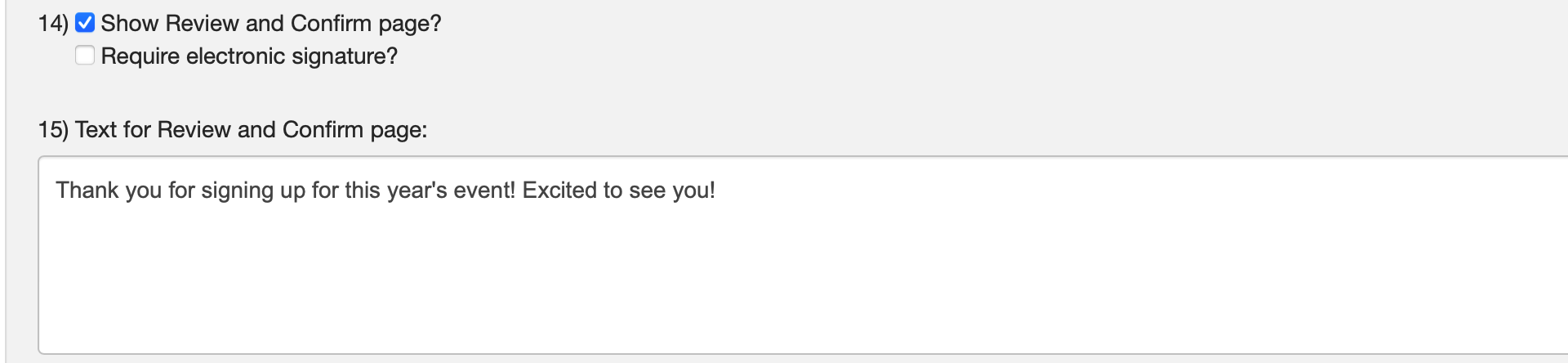Uncheck the Show Review and Confirm page checkbox
Viewport: 1568px width, 363px height.
85,23
